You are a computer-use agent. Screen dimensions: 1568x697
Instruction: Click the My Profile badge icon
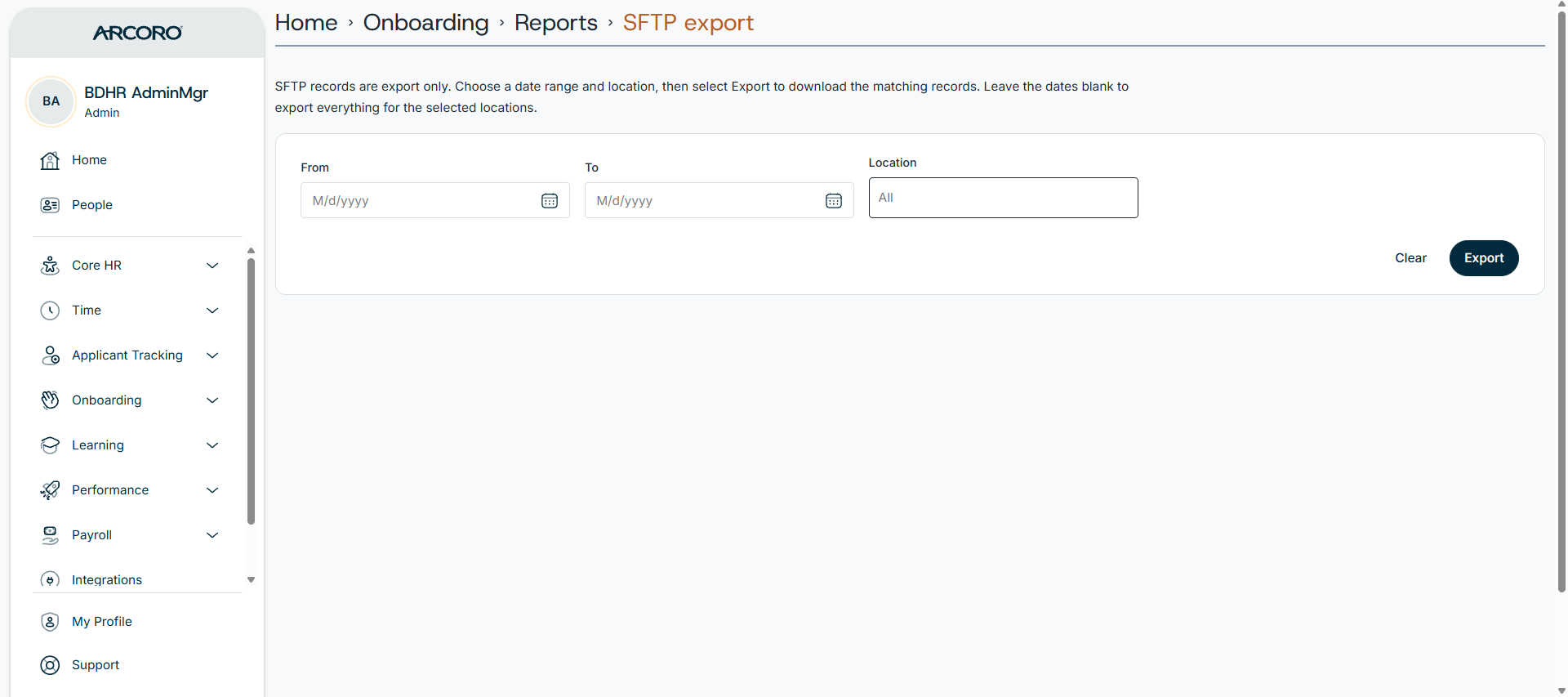[x=50, y=622]
